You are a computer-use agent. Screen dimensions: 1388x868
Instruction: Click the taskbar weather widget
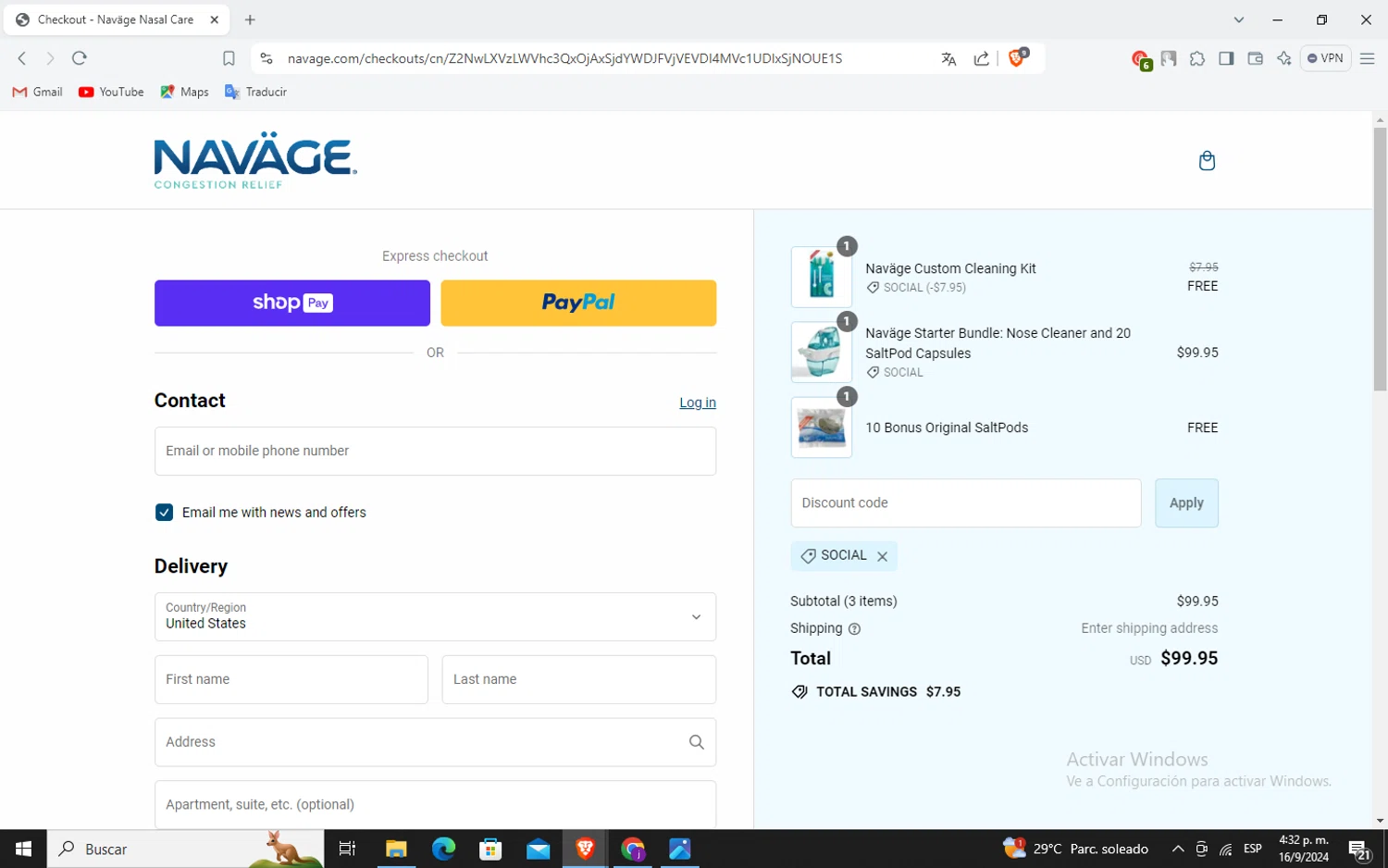1076,849
